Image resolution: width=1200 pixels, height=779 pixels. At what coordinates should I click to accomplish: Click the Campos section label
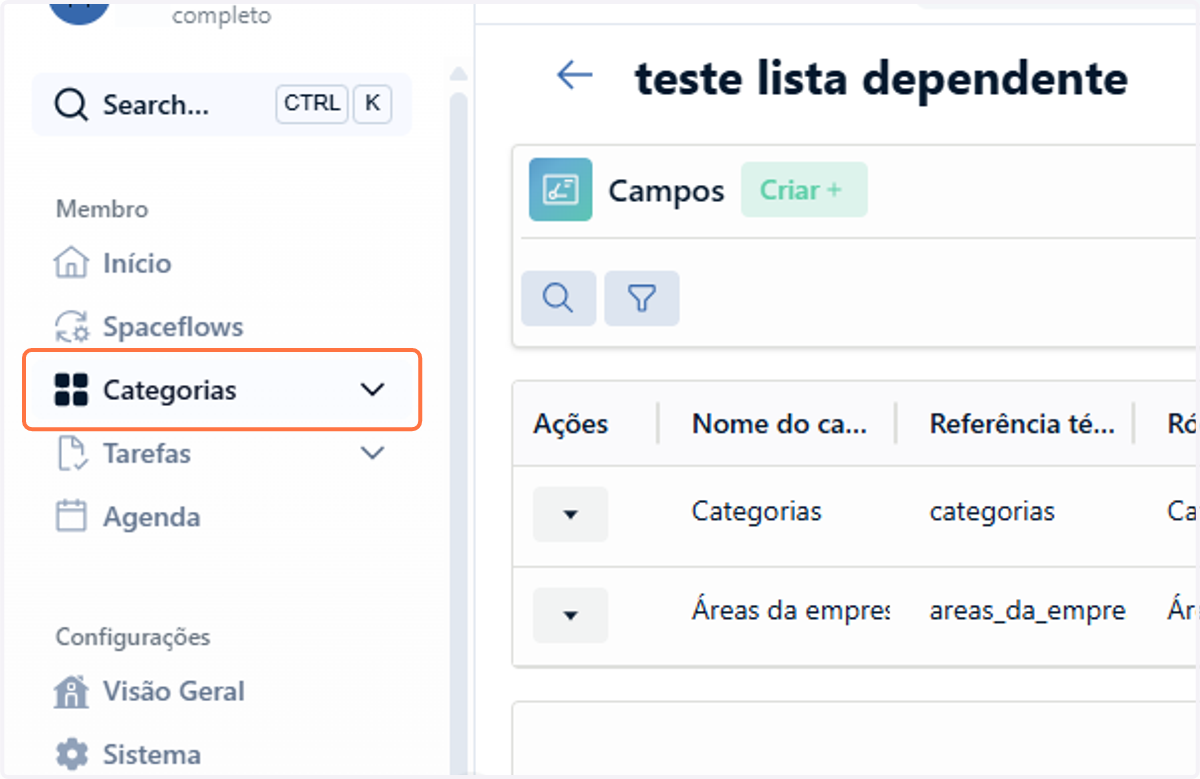pyautogui.click(x=666, y=191)
